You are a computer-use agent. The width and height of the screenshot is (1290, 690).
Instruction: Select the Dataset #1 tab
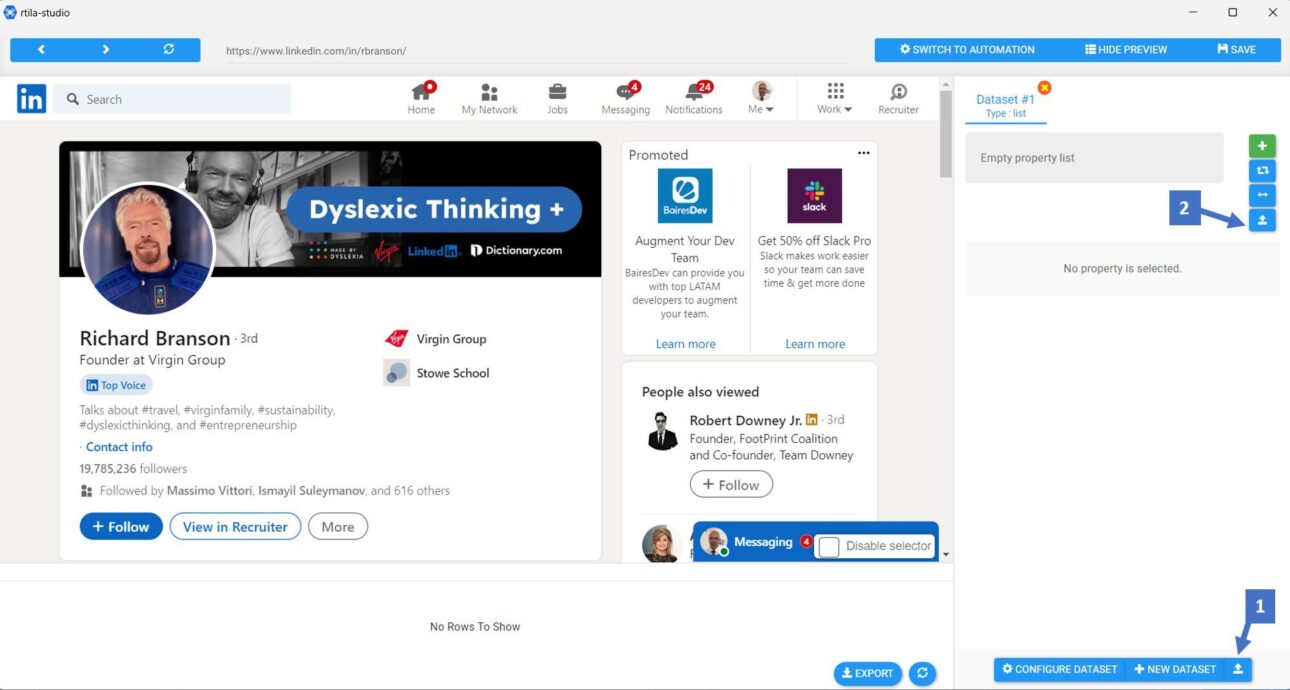(1005, 105)
